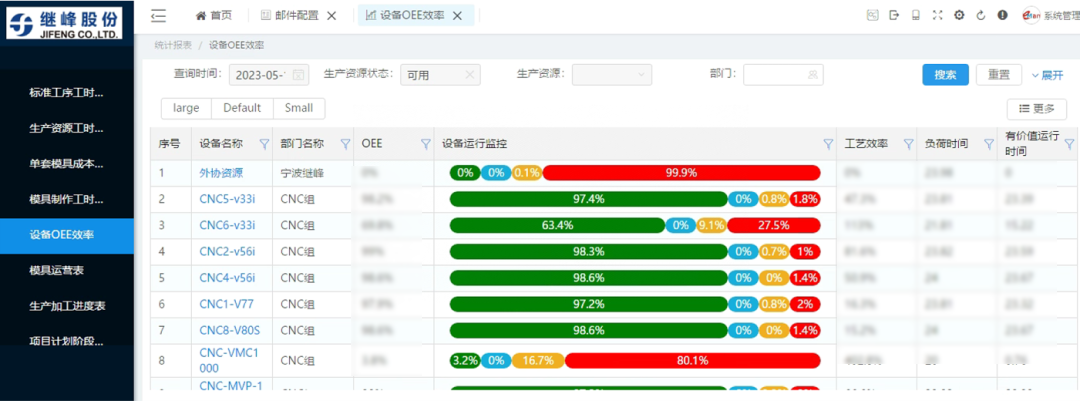Open the CNC4-v56i device link
The height and width of the screenshot is (401, 1080).
tap(227, 278)
